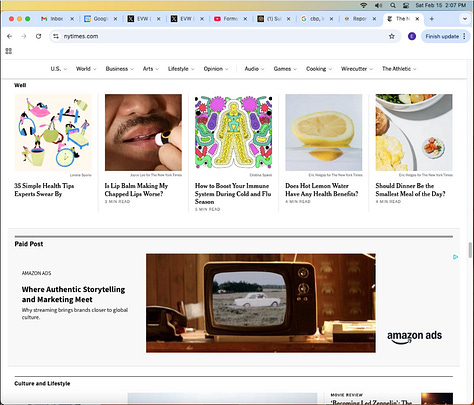The image size is (474, 405).
Task: Click the date and time in menu bar
Action: point(441,5)
